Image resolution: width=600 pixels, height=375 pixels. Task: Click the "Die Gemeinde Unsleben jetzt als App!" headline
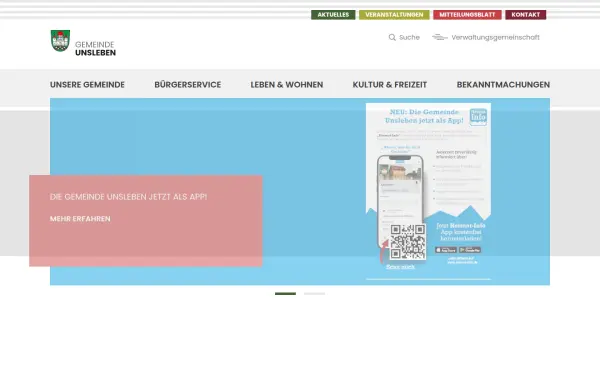128,197
